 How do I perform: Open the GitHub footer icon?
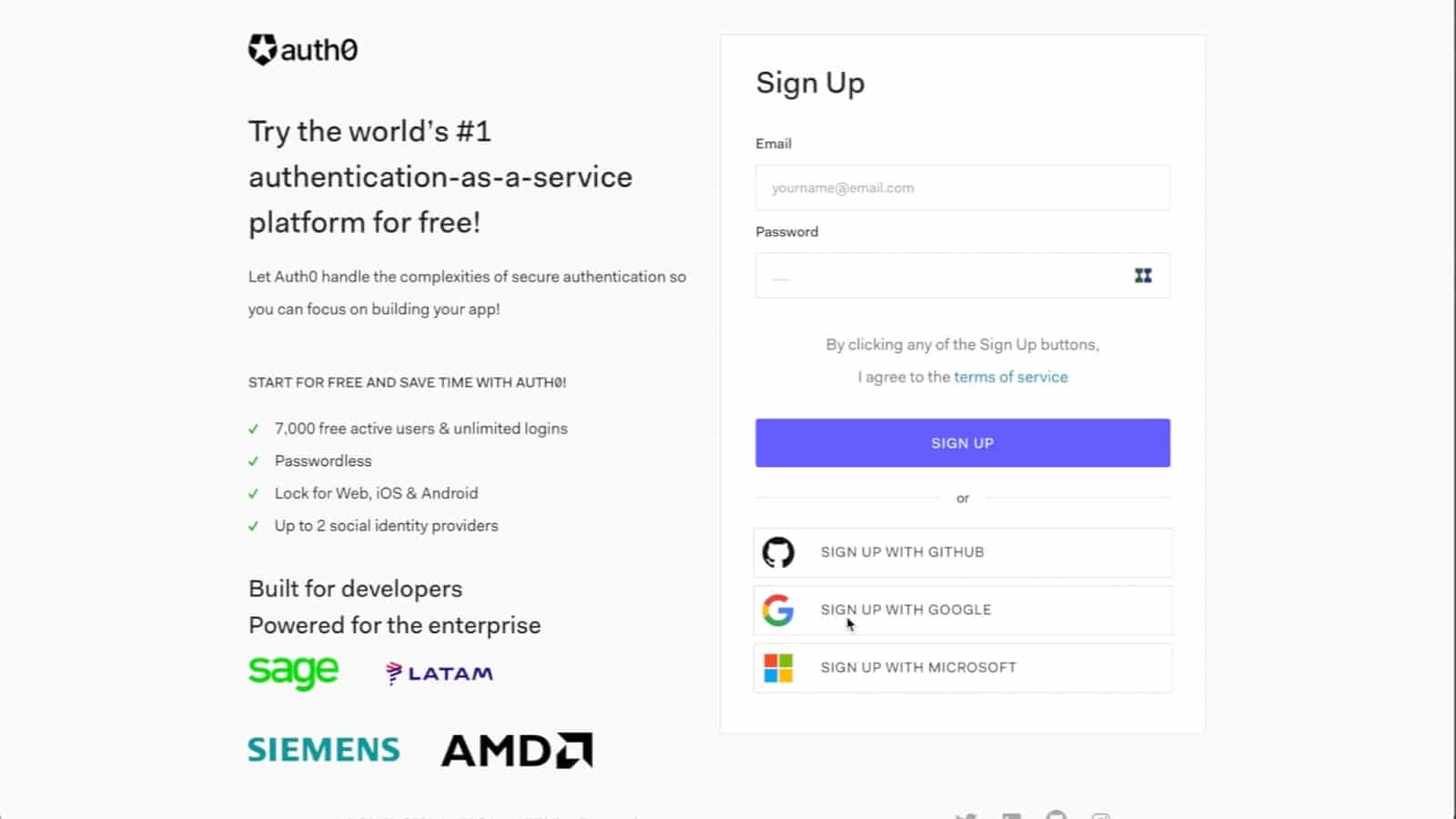coord(1056,815)
